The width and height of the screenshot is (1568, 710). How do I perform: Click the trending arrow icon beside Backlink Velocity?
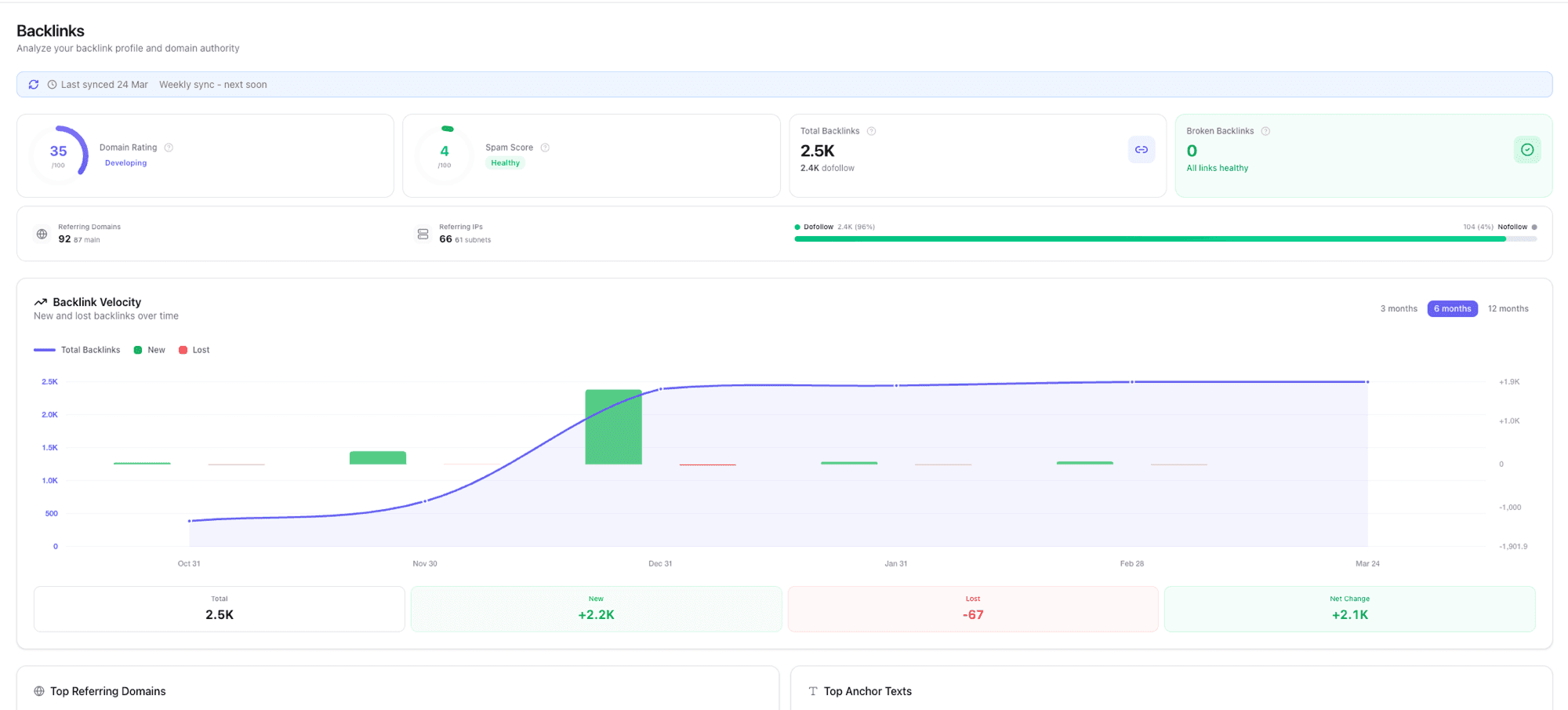pos(42,301)
